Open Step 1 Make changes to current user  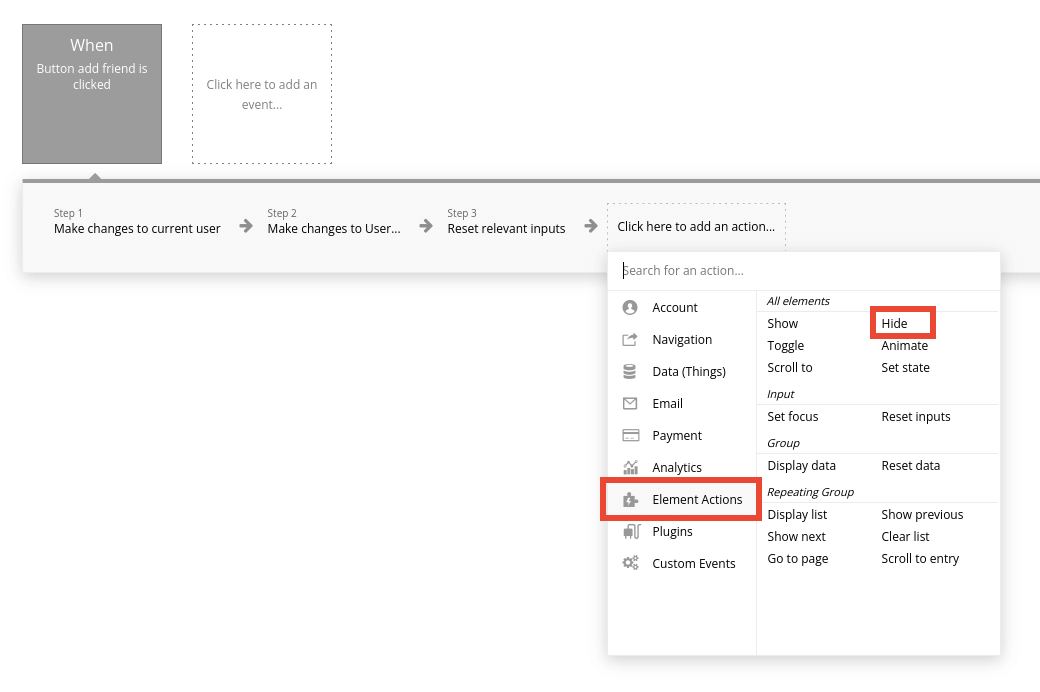coord(137,222)
